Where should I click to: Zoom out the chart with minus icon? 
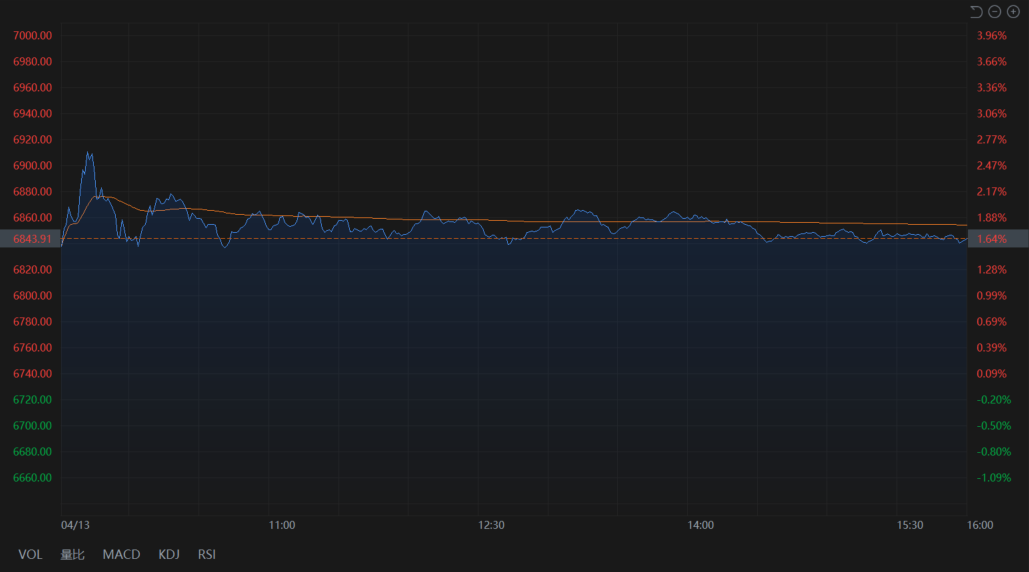pos(994,11)
